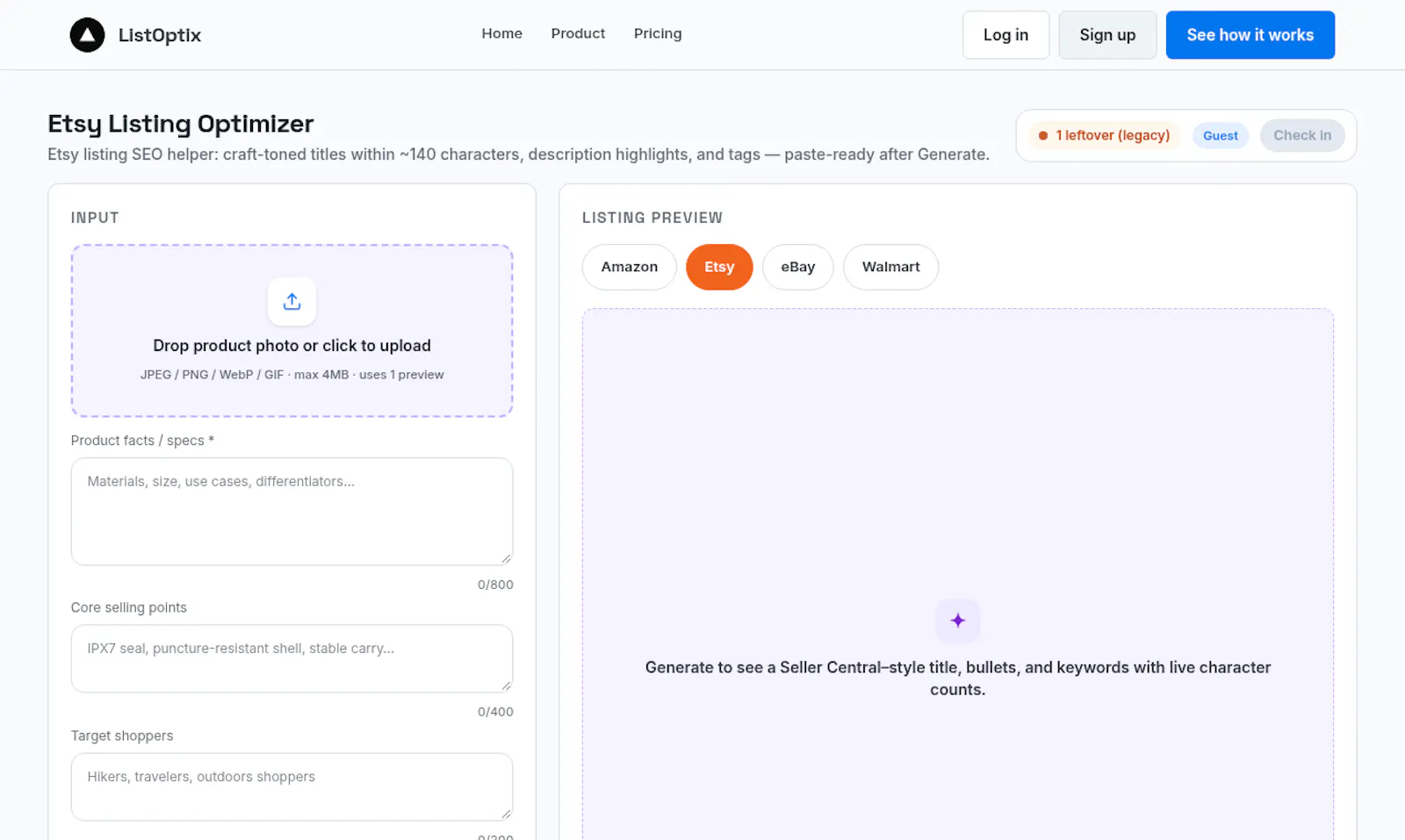Select the Etsy preview tab

[719, 267]
